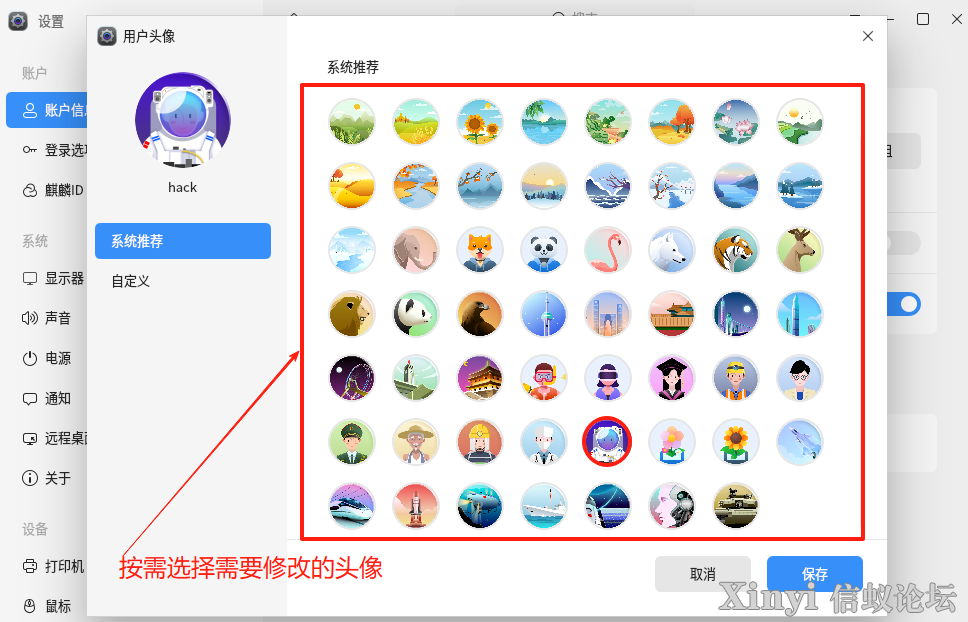Select the cruise ship avatar
This screenshot has width=968, height=622.
(x=544, y=507)
